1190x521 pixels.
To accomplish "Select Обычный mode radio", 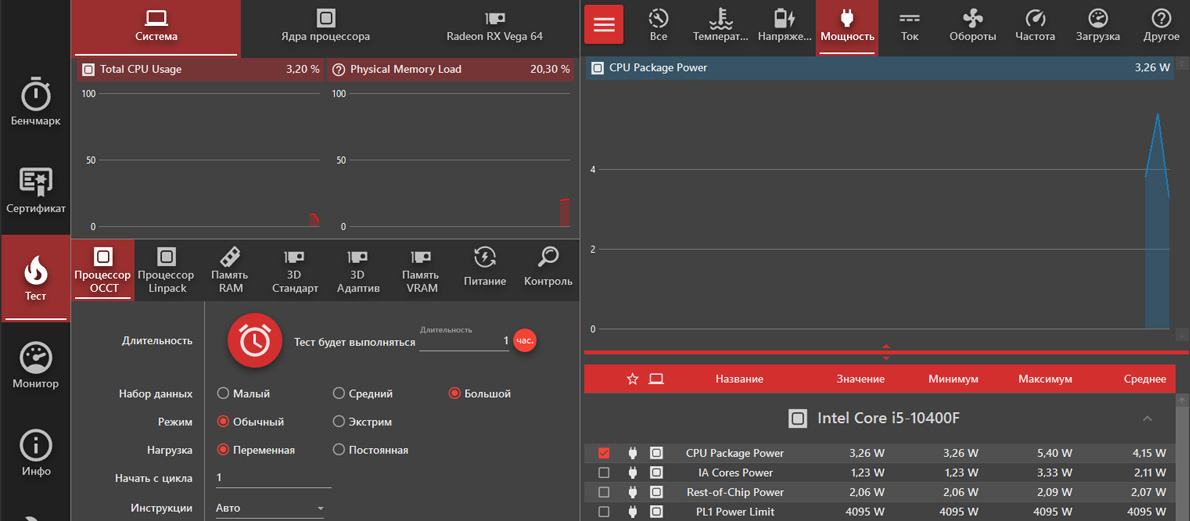I will point(250,422).
